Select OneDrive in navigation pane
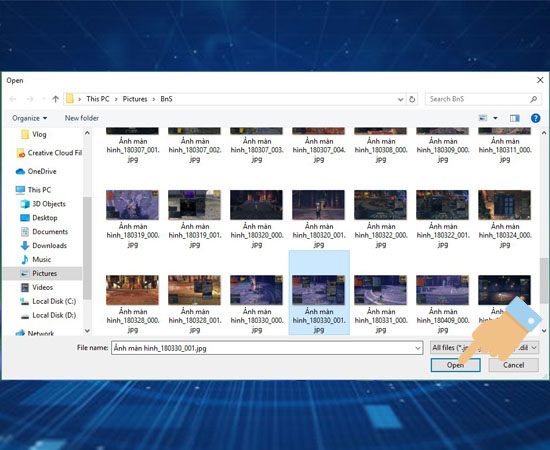550x450 pixels. [36, 172]
